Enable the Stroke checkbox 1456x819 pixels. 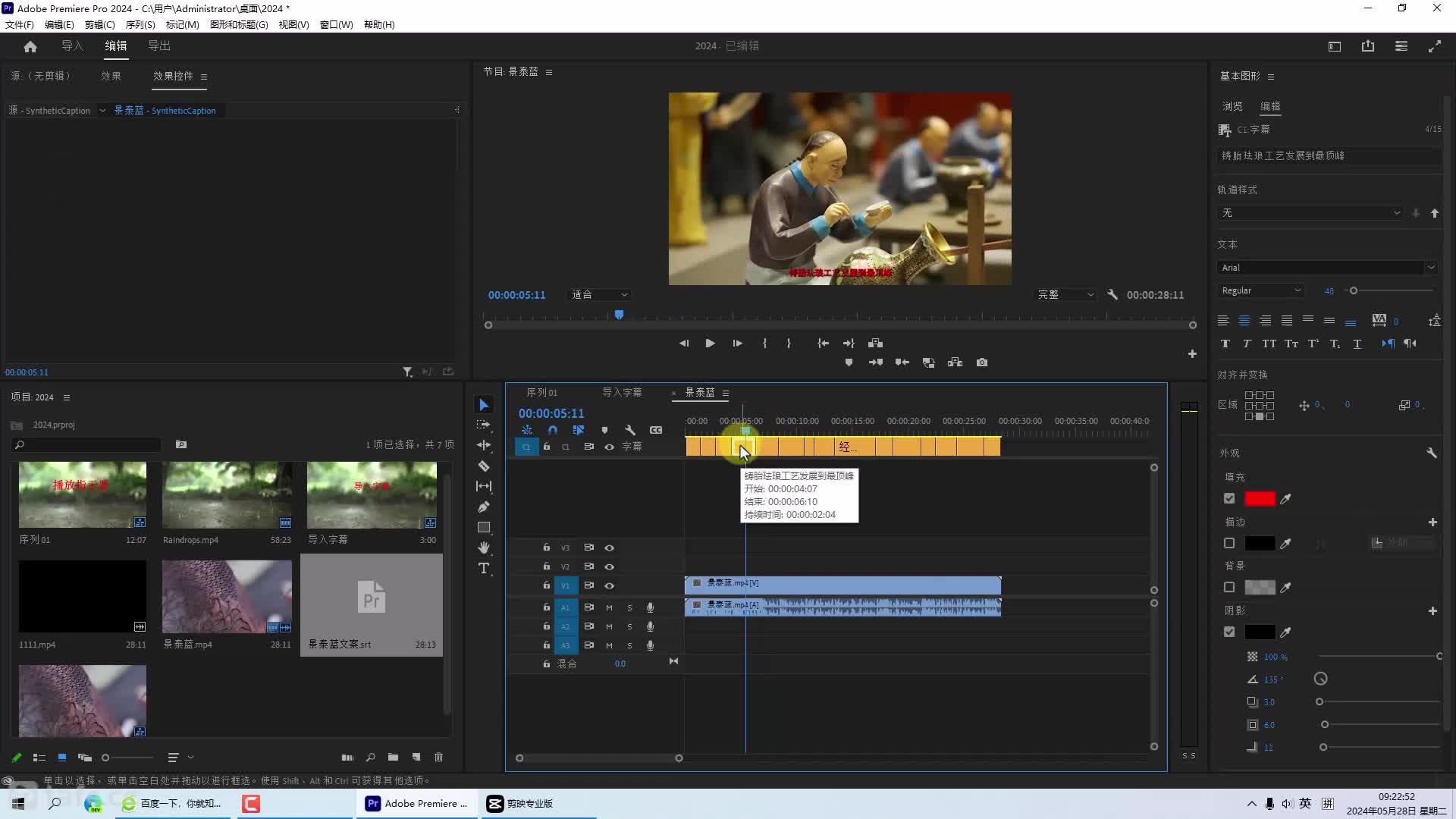coord(1229,544)
